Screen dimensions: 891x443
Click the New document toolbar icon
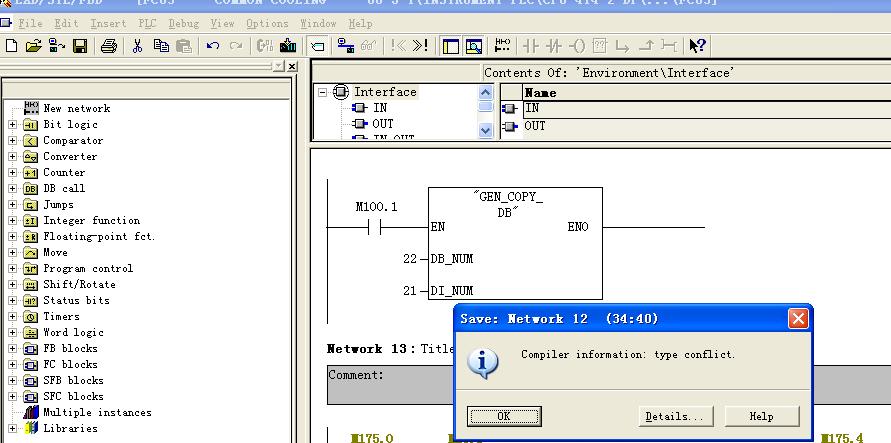pyautogui.click(x=11, y=46)
